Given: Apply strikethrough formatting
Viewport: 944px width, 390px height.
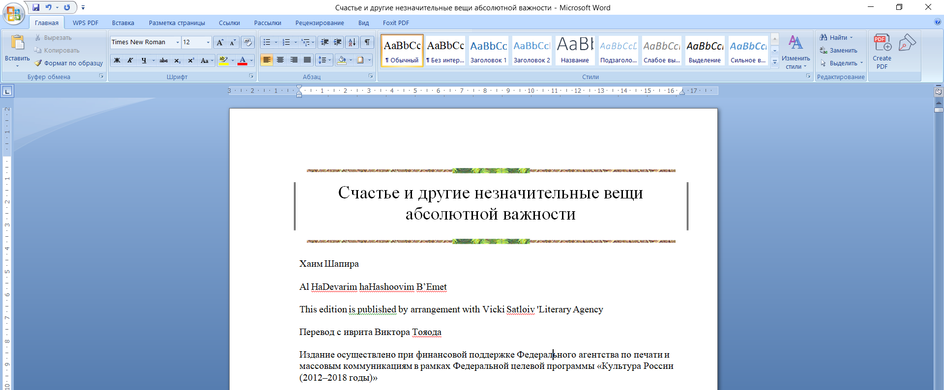Looking at the screenshot, I should tap(164, 60).
